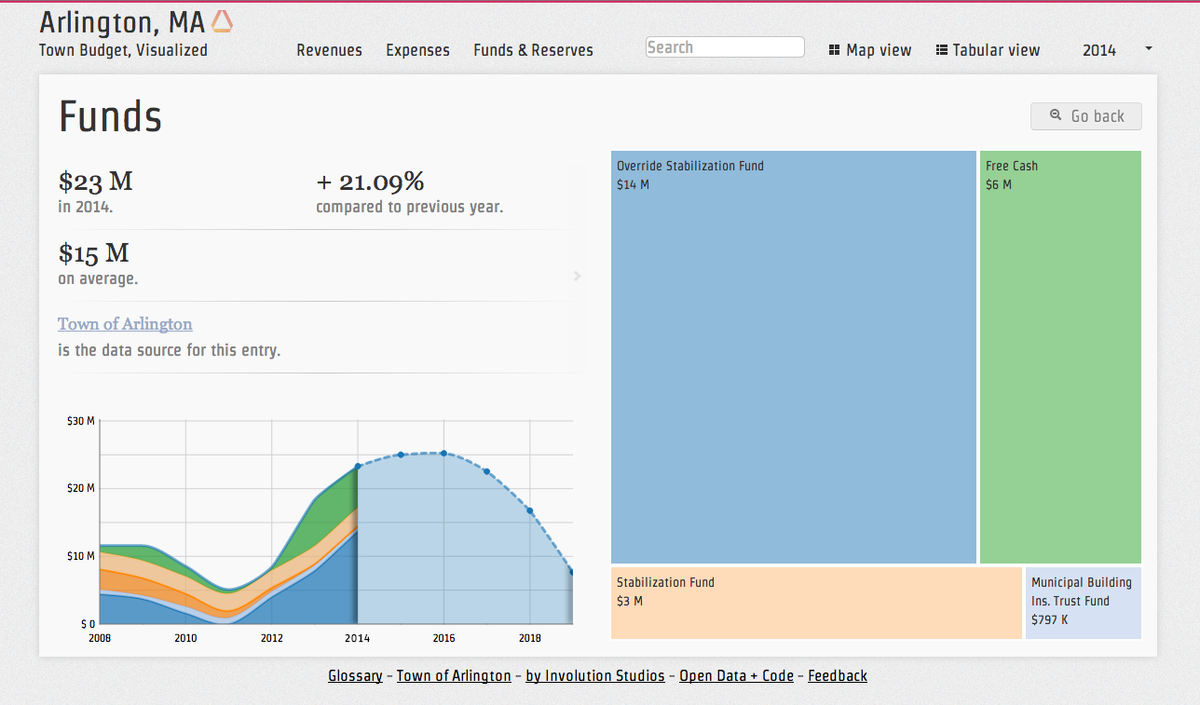
Task: Select Municipal Building Ins. Trust Fund block
Action: 1083,603
